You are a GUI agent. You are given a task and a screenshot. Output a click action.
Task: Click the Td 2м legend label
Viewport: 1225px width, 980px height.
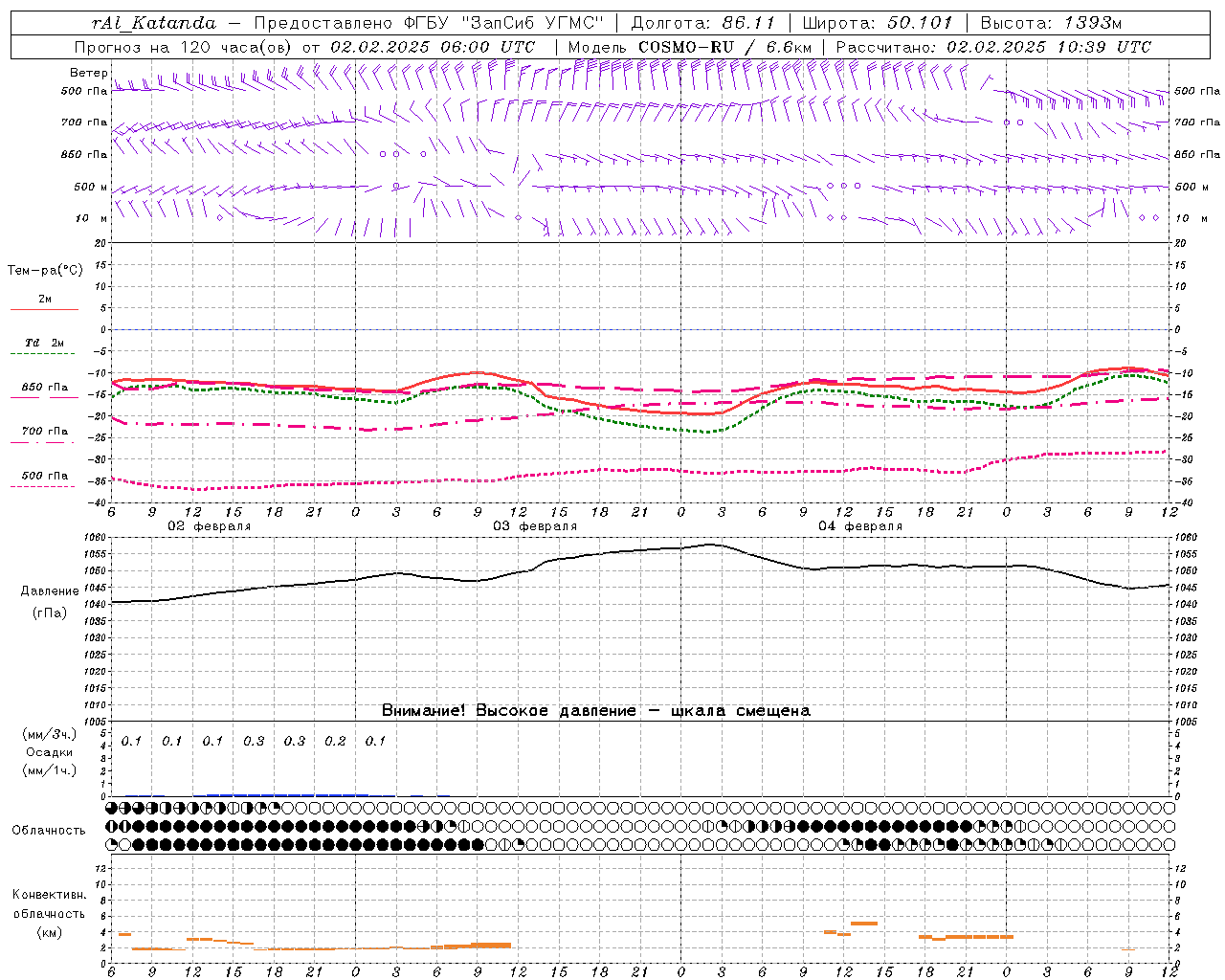pyautogui.click(x=45, y=343)
